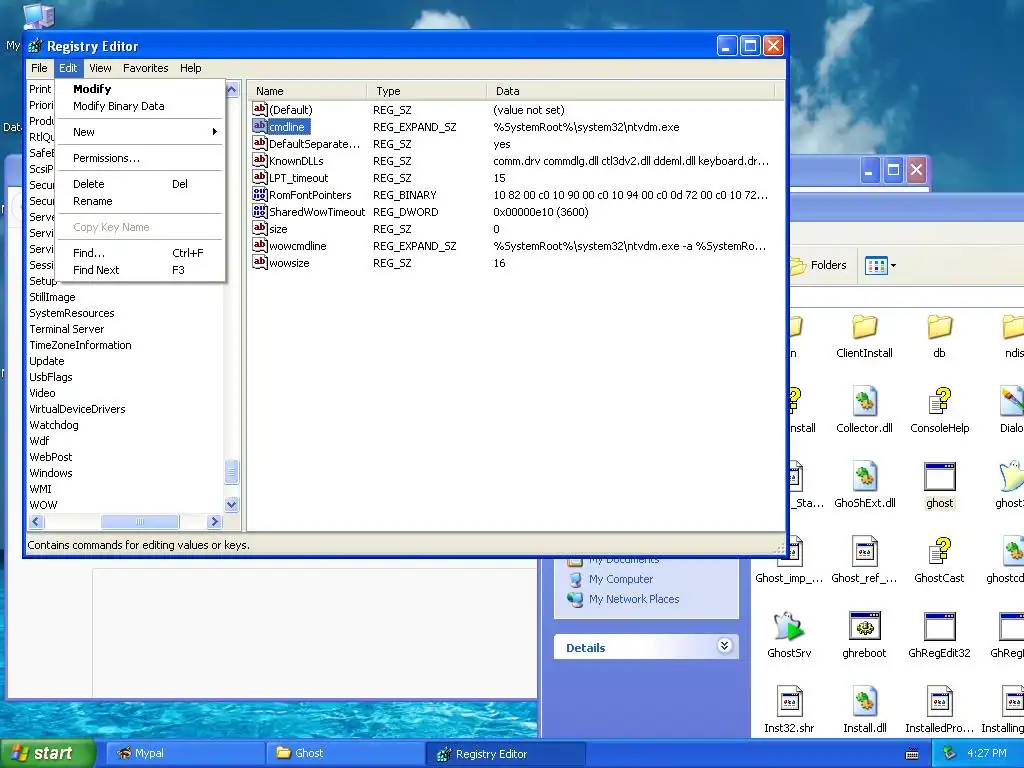The image size is (1024, 768).
Task: Select the Ghost_ref_... file icon
Action: point(864,551)
